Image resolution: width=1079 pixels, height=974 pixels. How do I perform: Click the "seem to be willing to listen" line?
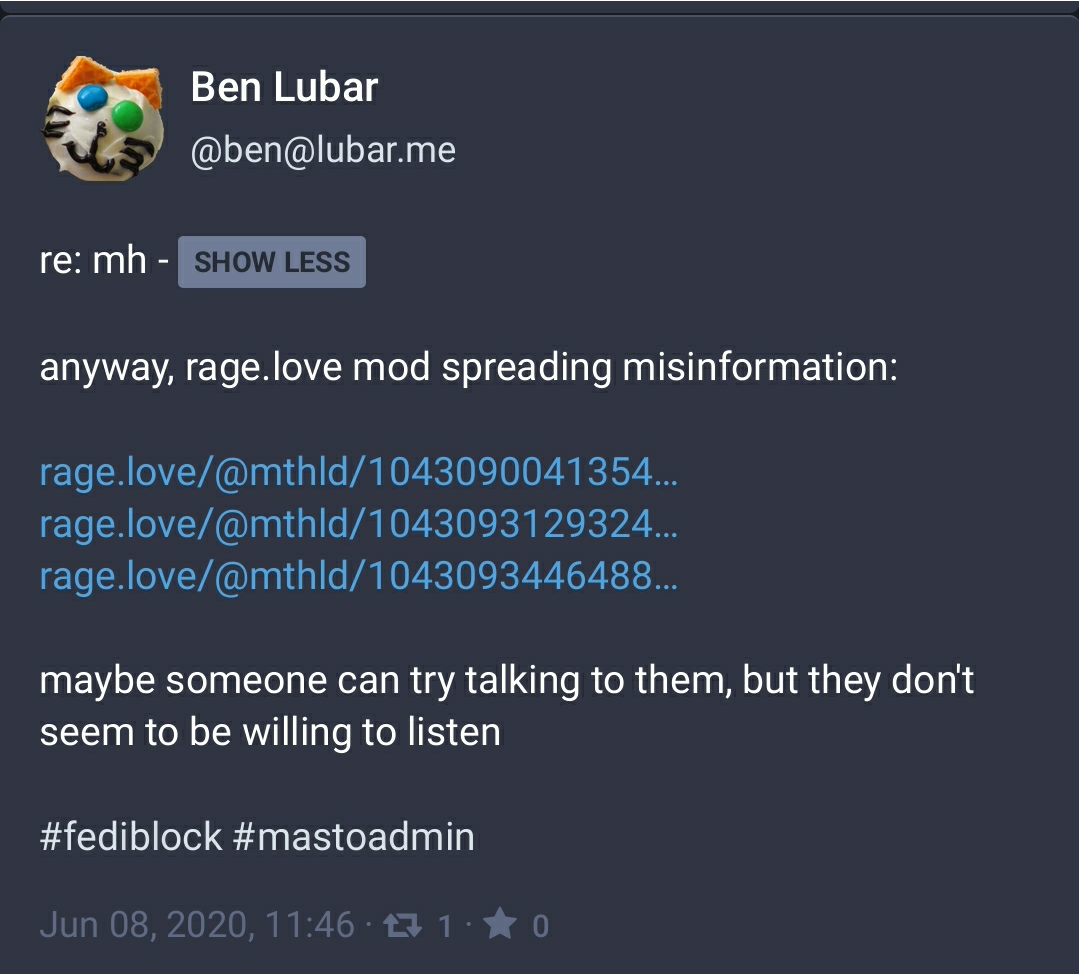coord(270,732)
